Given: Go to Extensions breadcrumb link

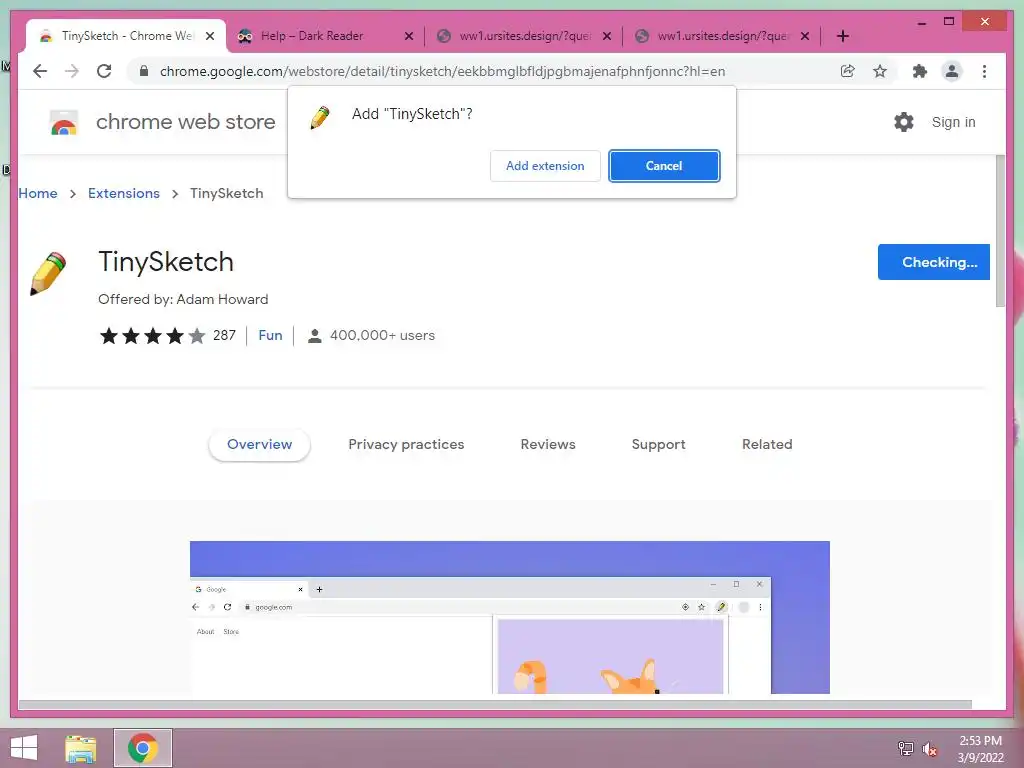Looking at the screenshot, I should click(x=123, y=193).
